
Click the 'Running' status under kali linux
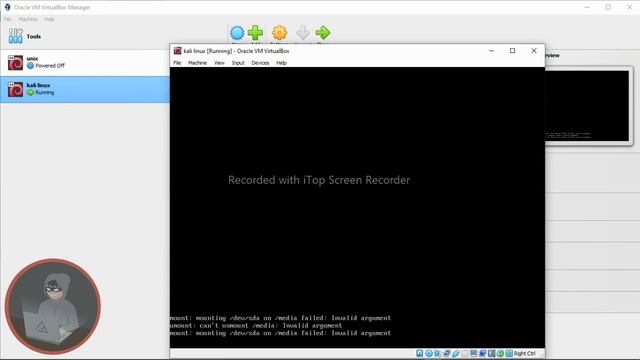pos(44,93)
